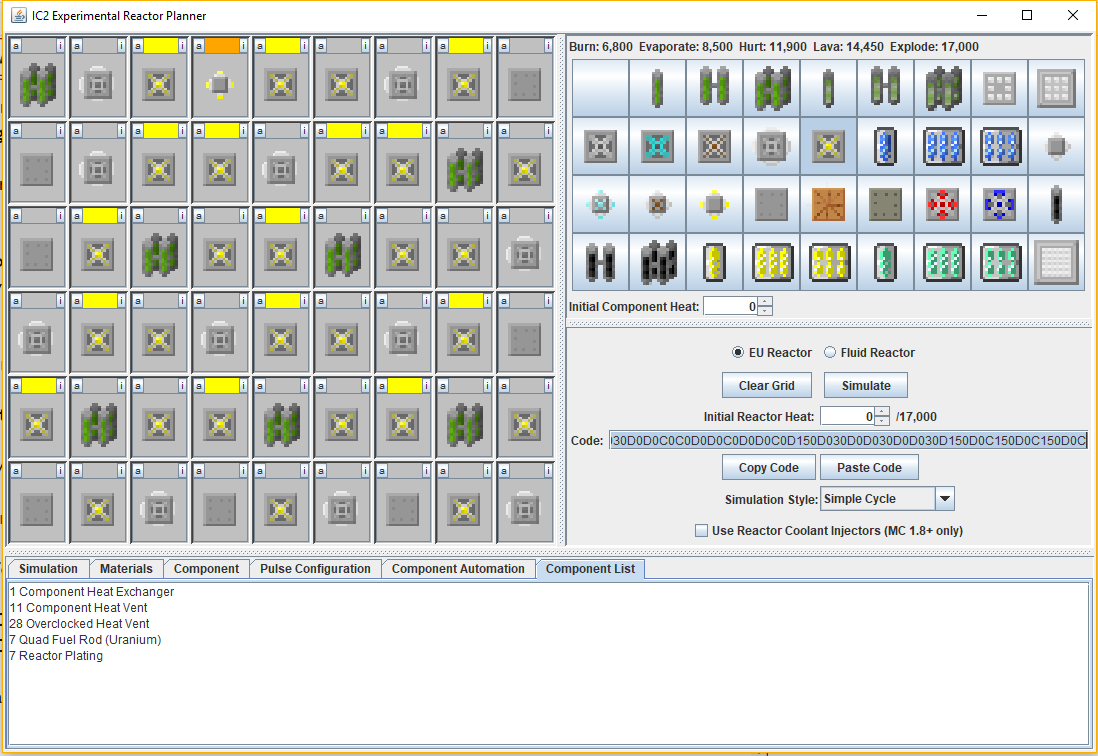Viewport: 1098px width, 756px height.
Task: Increase Initial Reactor Heat with up arrow
Action: pos(882,412)
